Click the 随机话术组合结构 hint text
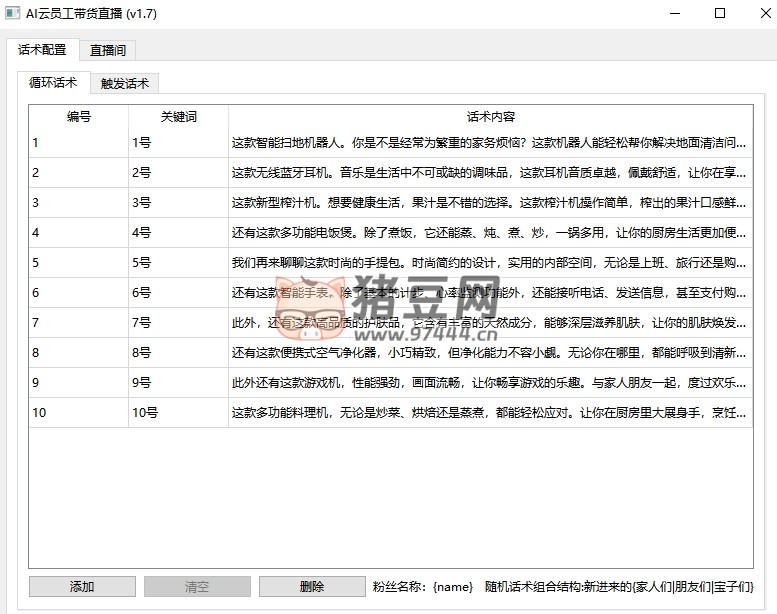The height and width of the screenshot is (614, 777). point(619,587)
